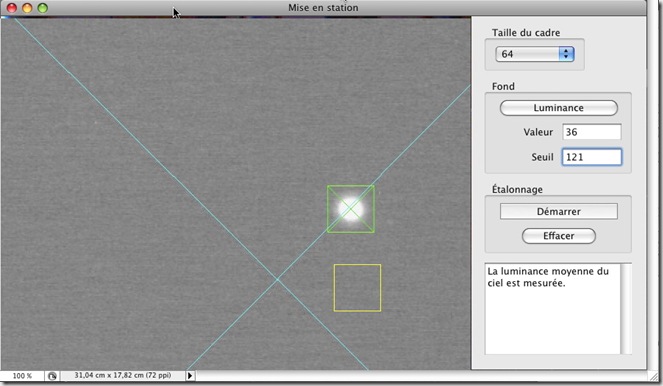Open status bar info arrow menu

click(190, 375)
